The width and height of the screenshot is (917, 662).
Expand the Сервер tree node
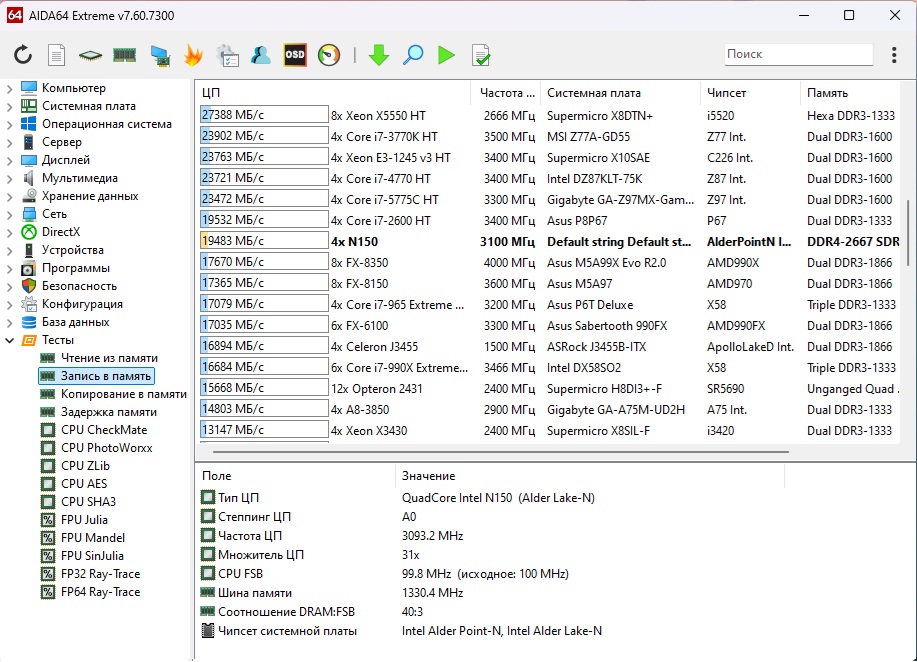[x=9, y=142]
